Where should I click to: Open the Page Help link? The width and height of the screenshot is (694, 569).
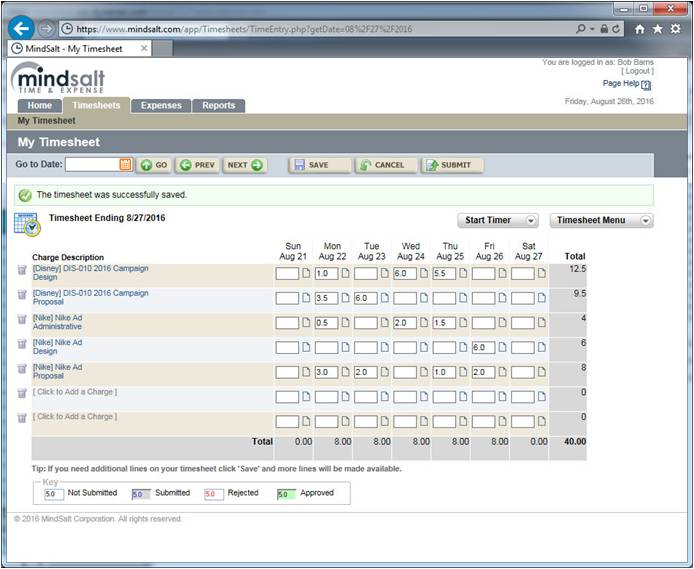[621, 83]
